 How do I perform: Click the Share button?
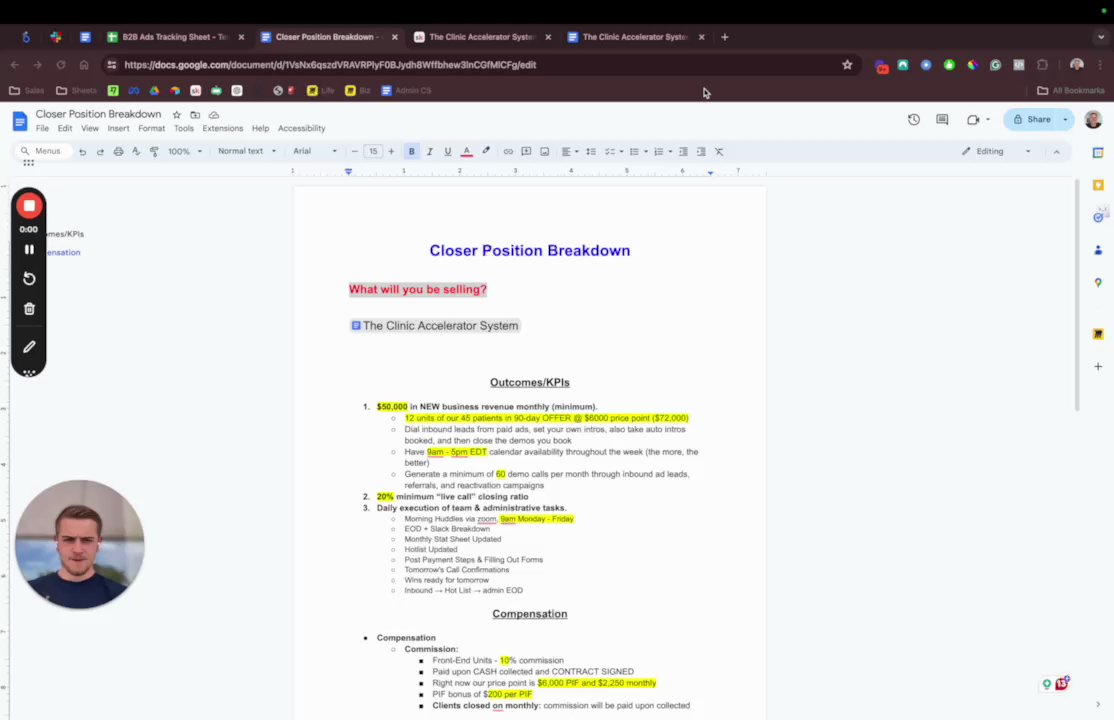pos(1031,119)
